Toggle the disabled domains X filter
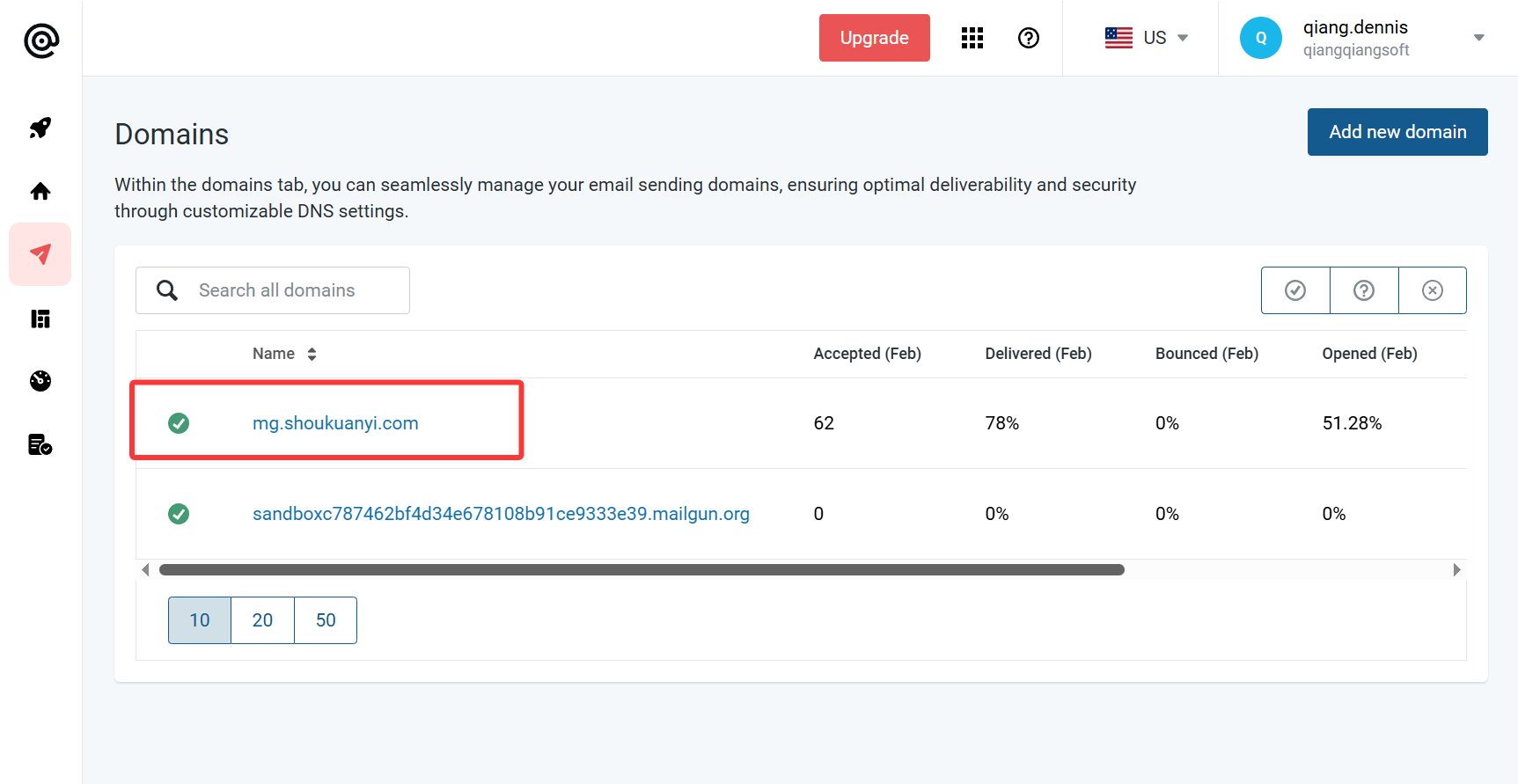This screenshot has width=1518, height=784. click(1433, 290)
